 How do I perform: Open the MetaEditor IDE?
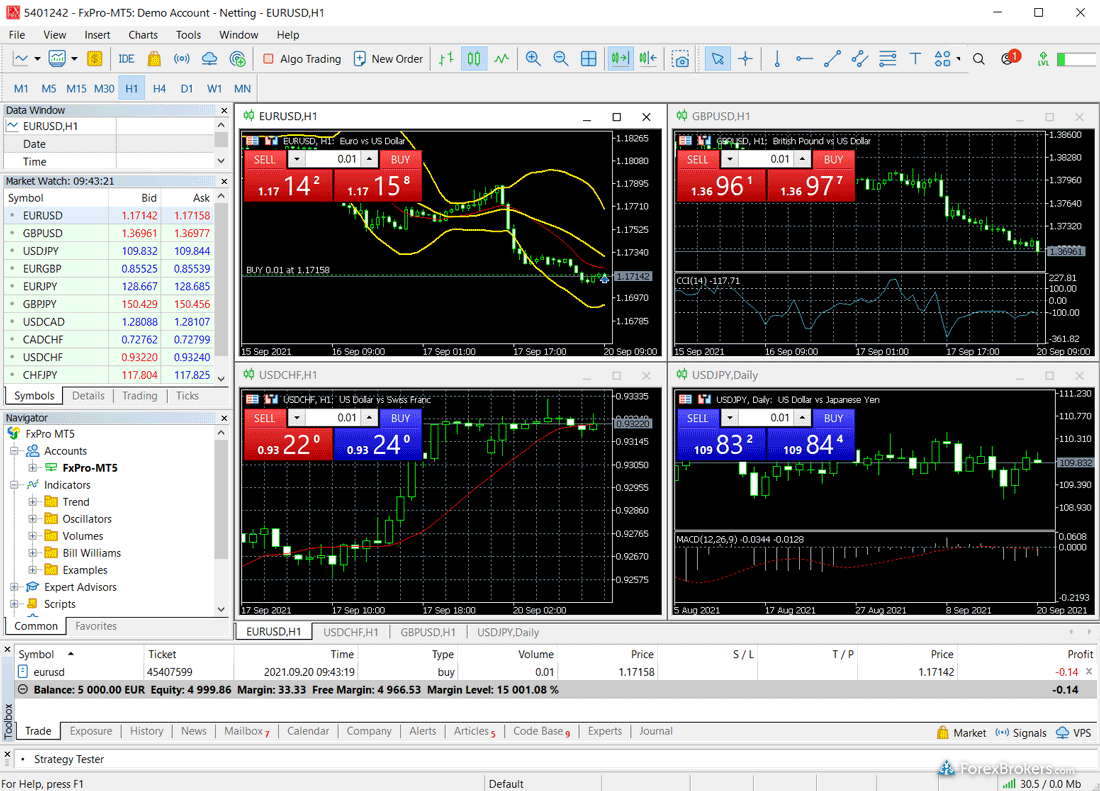tap(126, 59)
